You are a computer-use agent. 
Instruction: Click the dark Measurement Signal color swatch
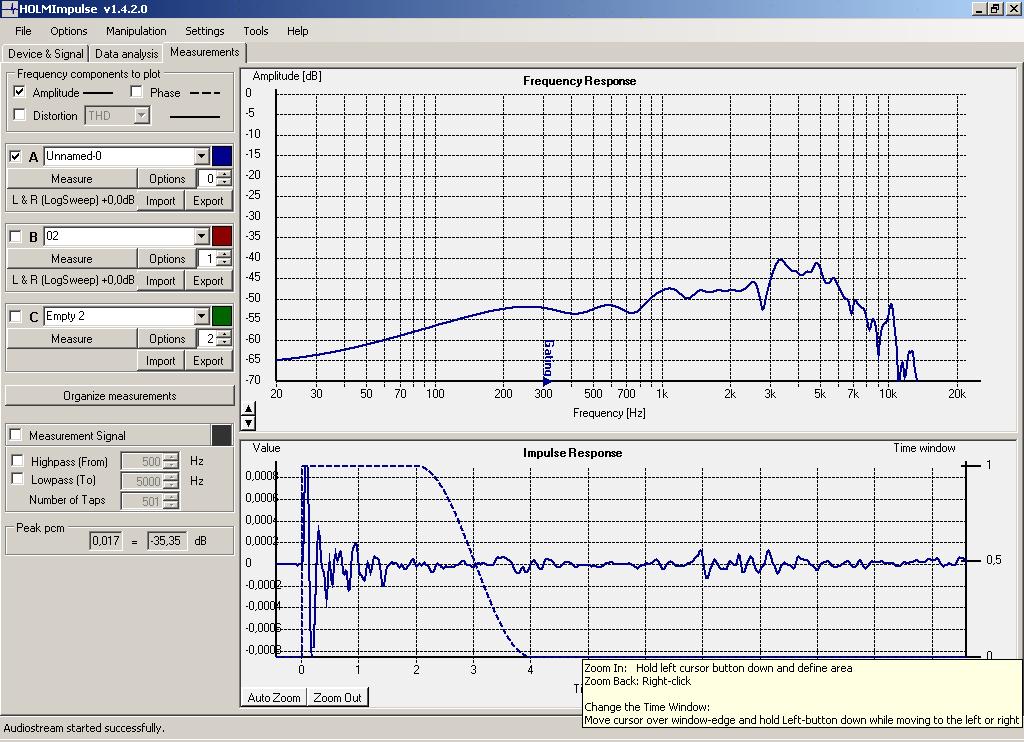[222, 435]
